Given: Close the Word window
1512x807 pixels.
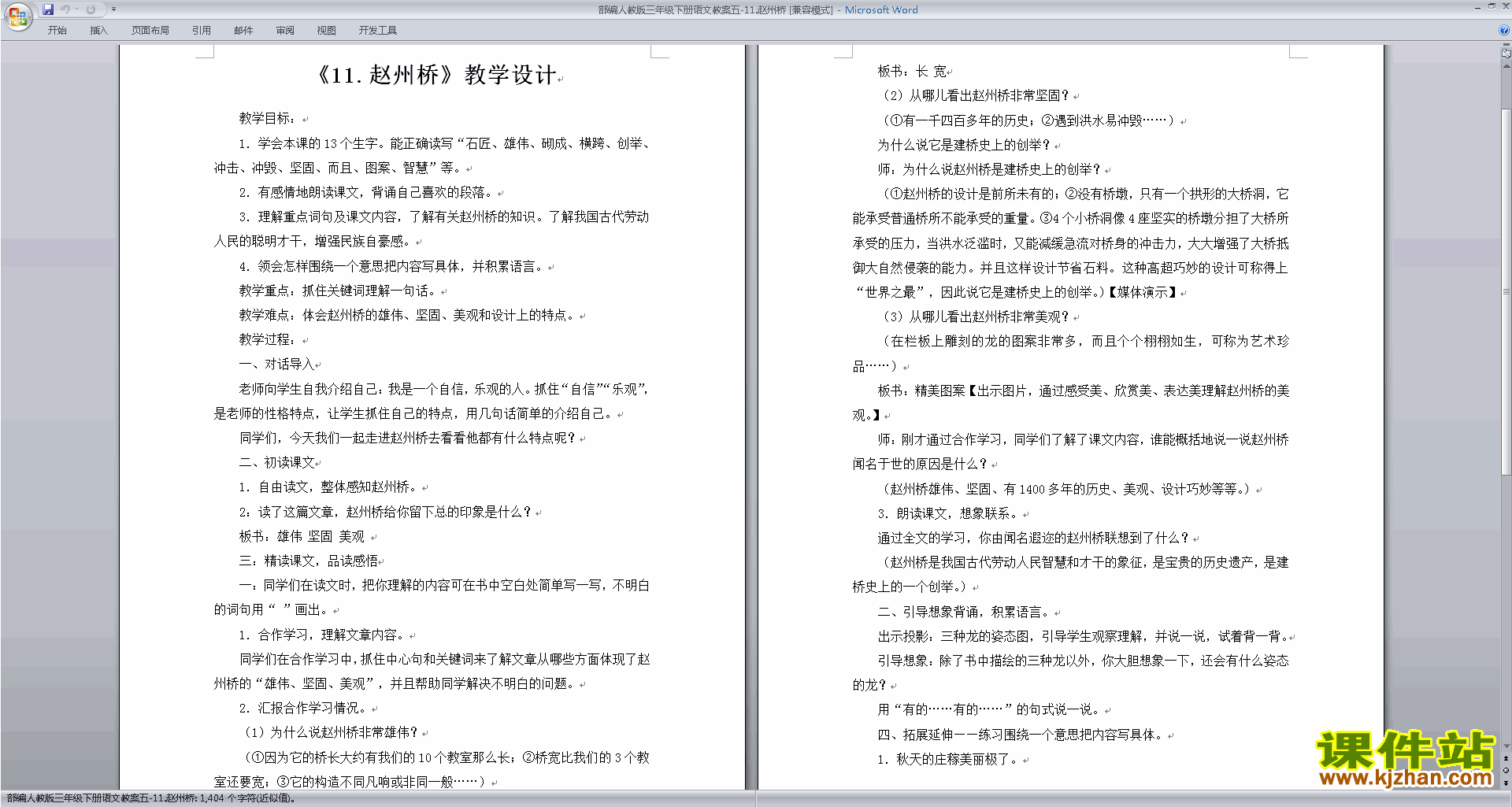Looking at the screenshot, I should click(x=1506, y=6).
